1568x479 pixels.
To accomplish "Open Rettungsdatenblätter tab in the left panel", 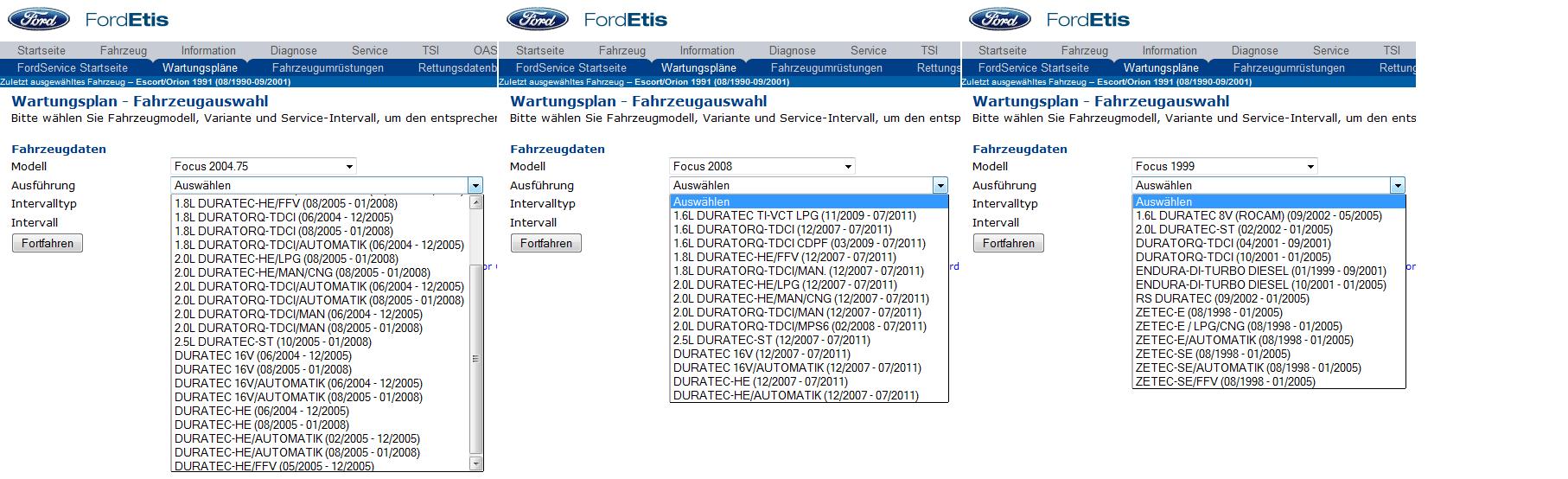I will point(457,67).
